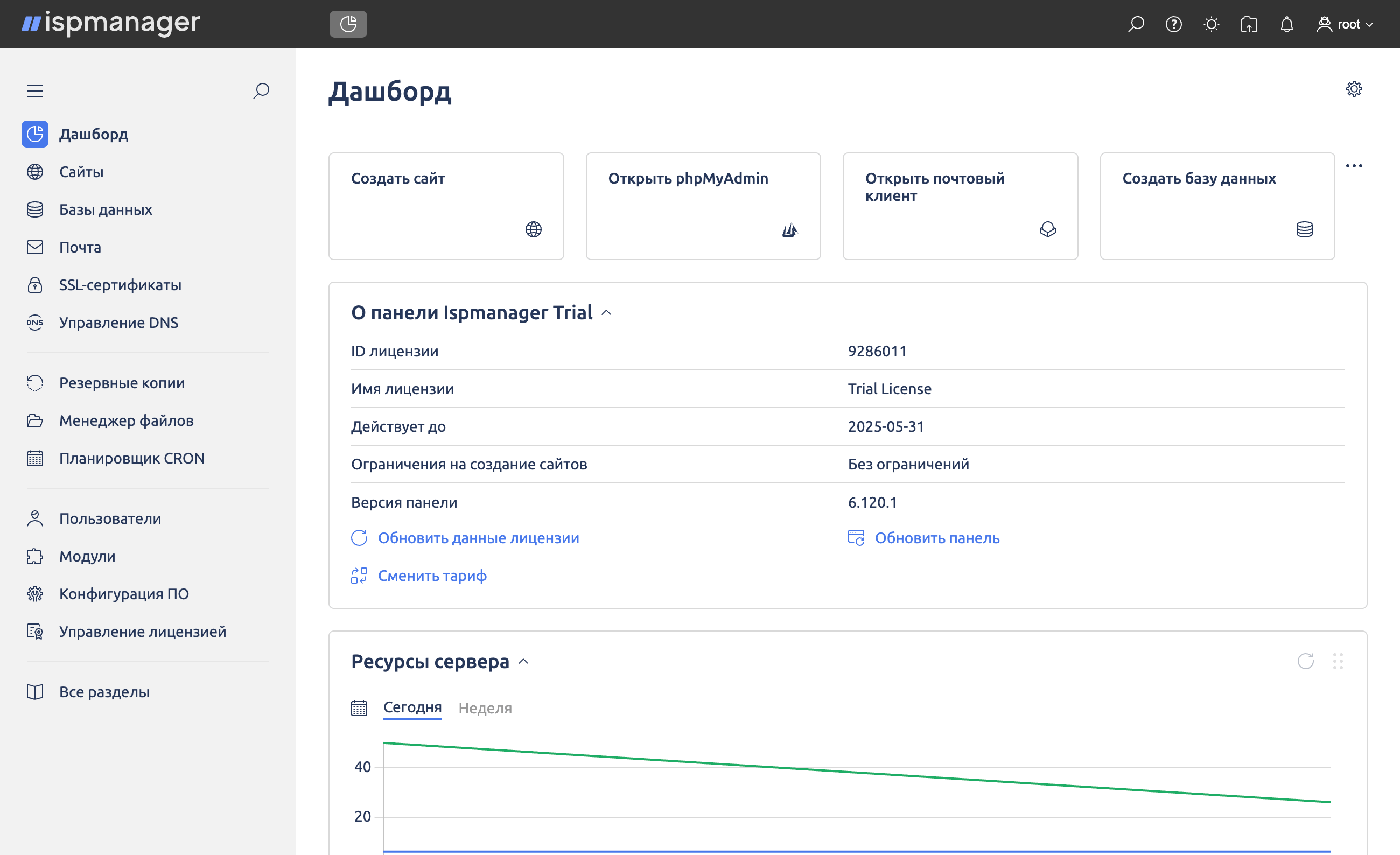The width and height of the screenshot is (1400, 855).
Task: Click the Модули puzzle icon
Action: click(x=34, y=556)
